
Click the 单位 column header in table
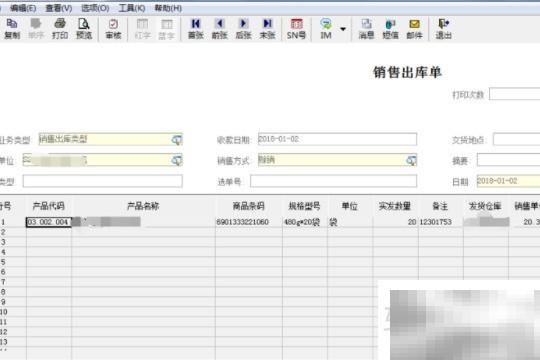[x=350, y=206]
